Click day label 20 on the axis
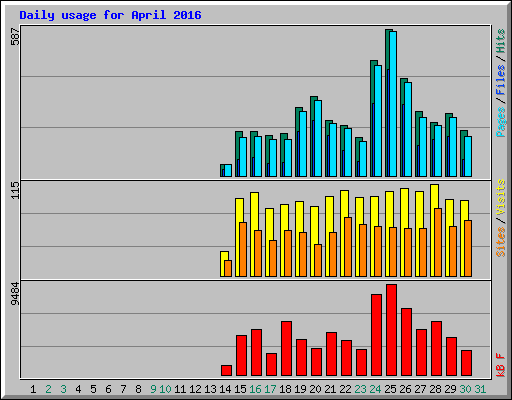 [315, 389]
